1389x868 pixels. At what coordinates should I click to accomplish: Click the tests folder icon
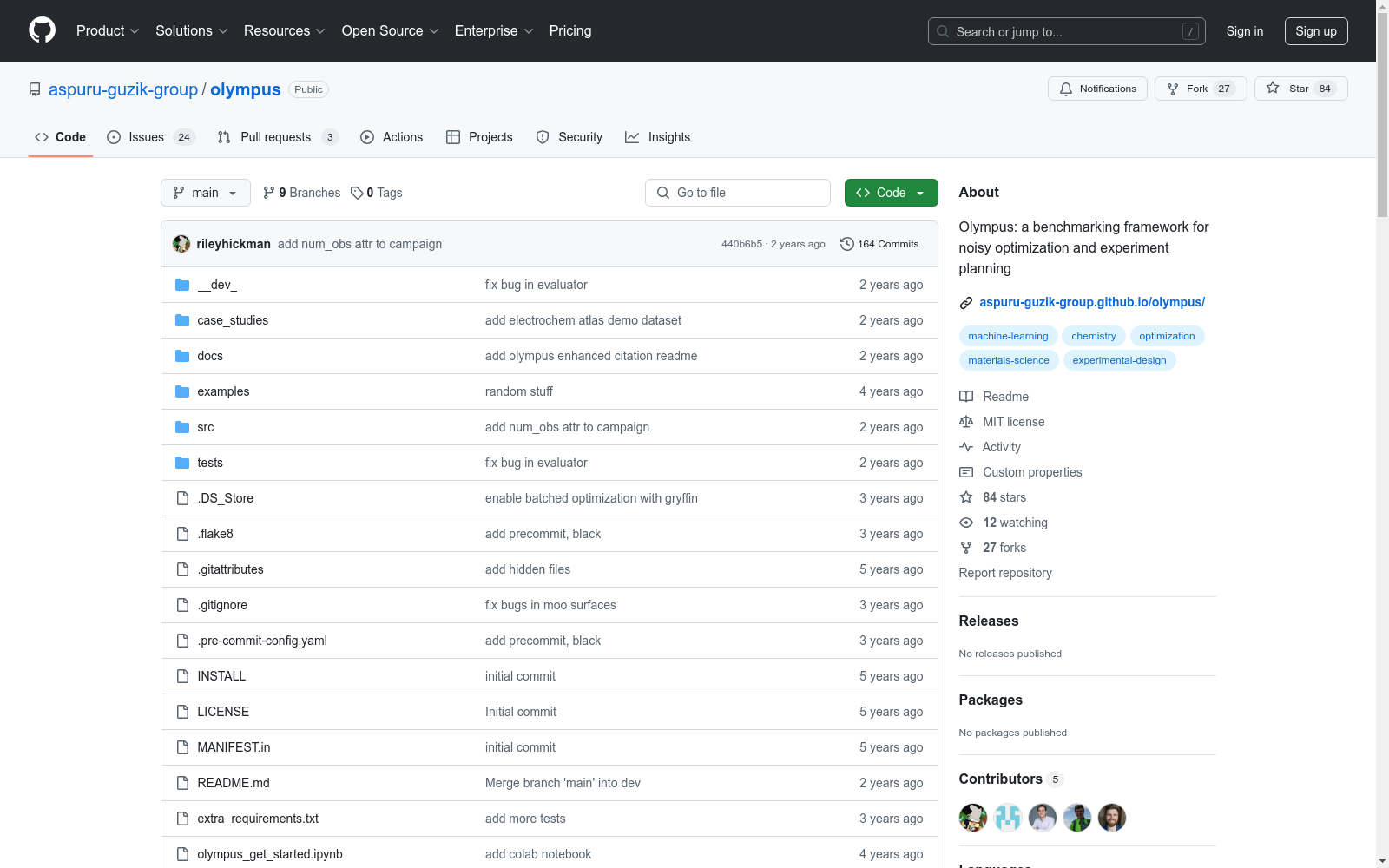pos(182,463)
